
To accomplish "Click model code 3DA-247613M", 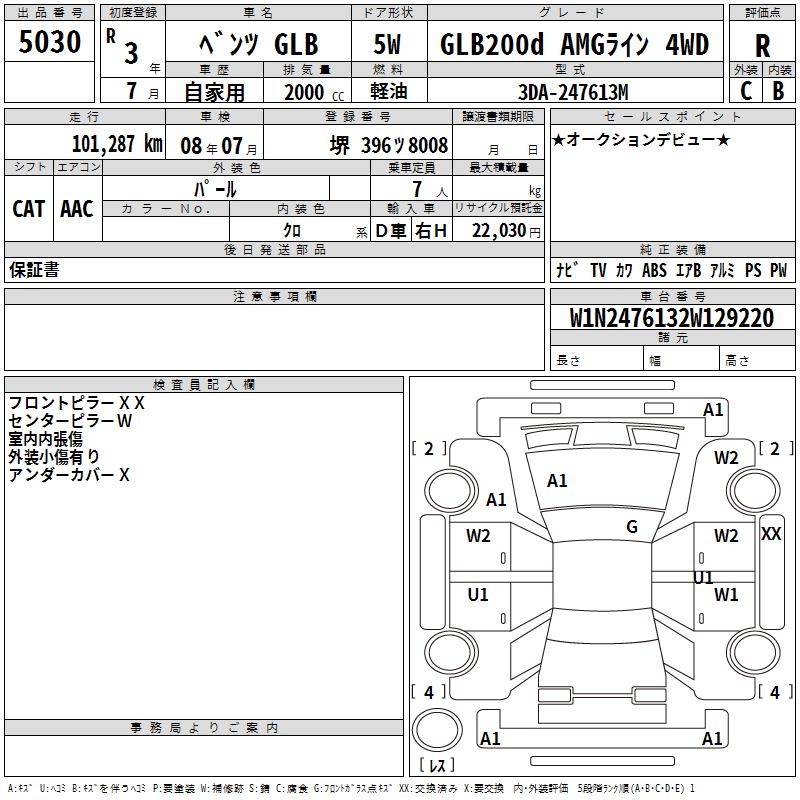I will pyautogui.click(x=573, y=92).
